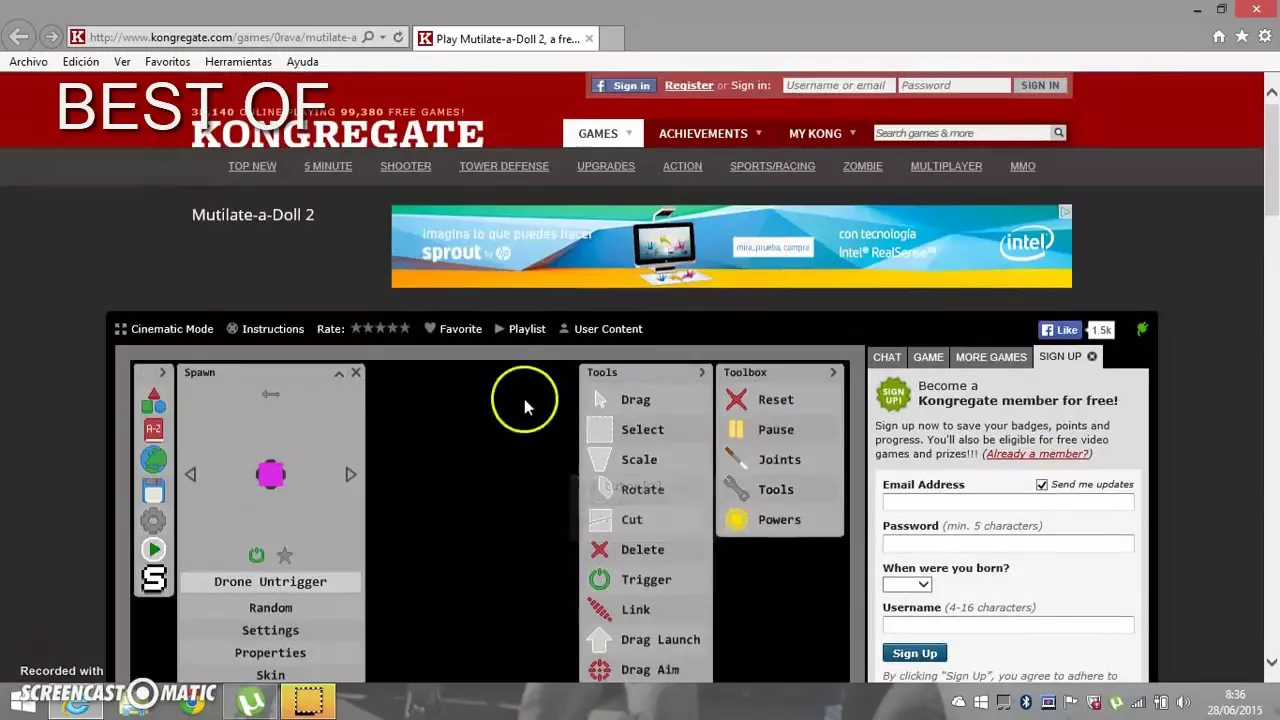Click the Email Address input field
Viewport: 1280px width, 720px height.
[1008, 502]
